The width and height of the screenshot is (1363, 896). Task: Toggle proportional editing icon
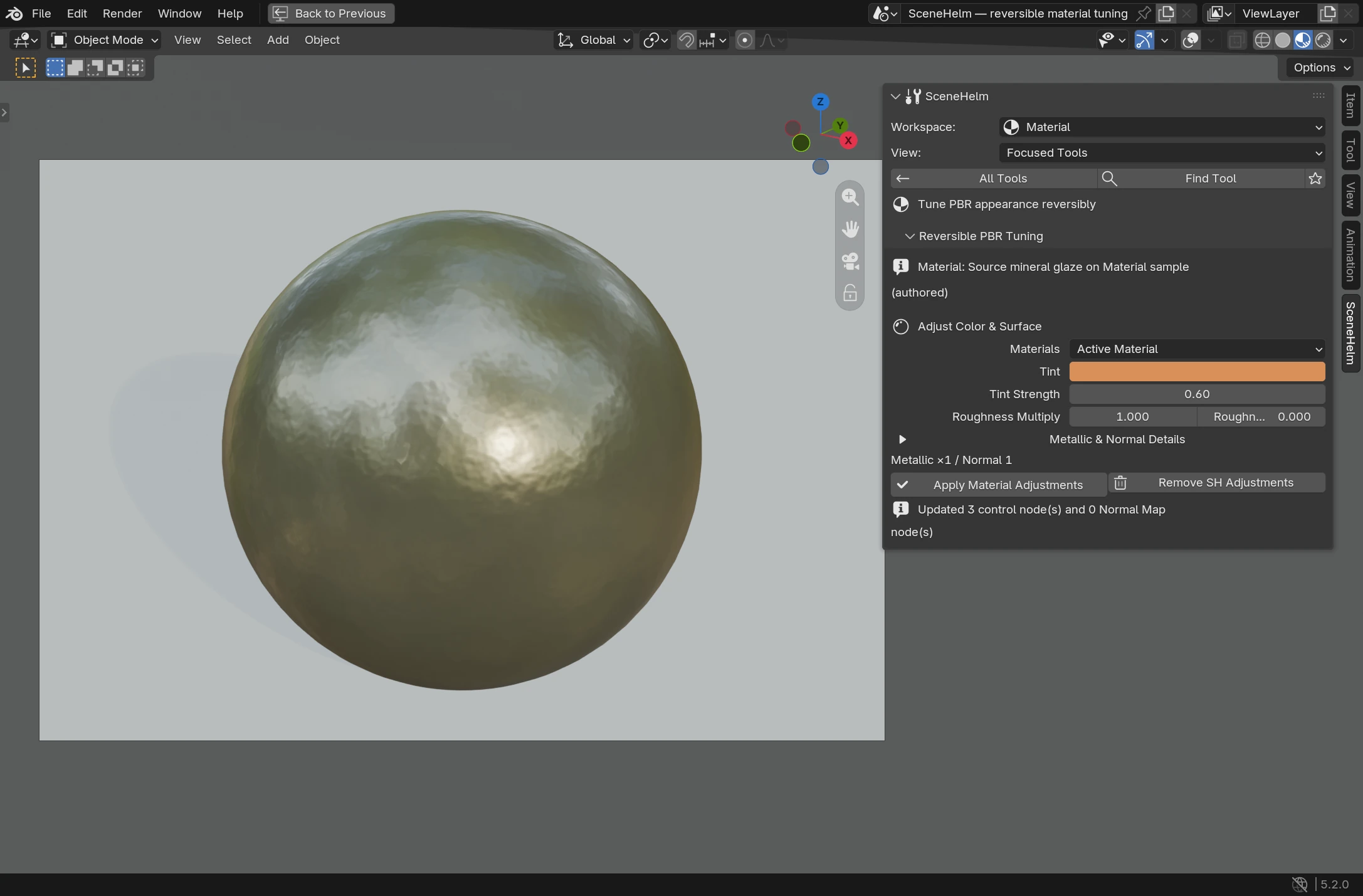[x=744, y=40]
